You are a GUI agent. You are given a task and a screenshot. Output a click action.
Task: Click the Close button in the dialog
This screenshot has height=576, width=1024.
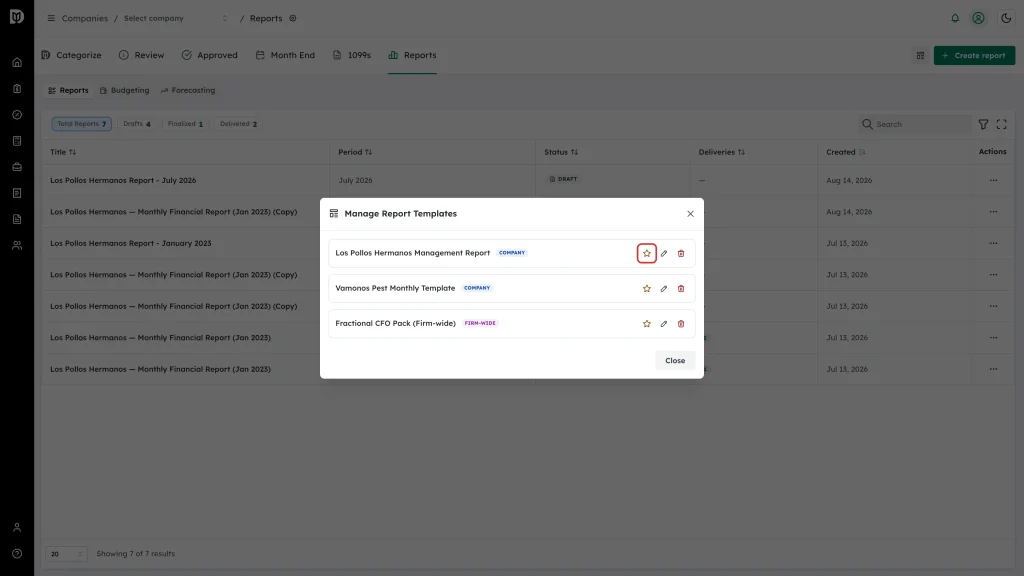coord(675,360)
